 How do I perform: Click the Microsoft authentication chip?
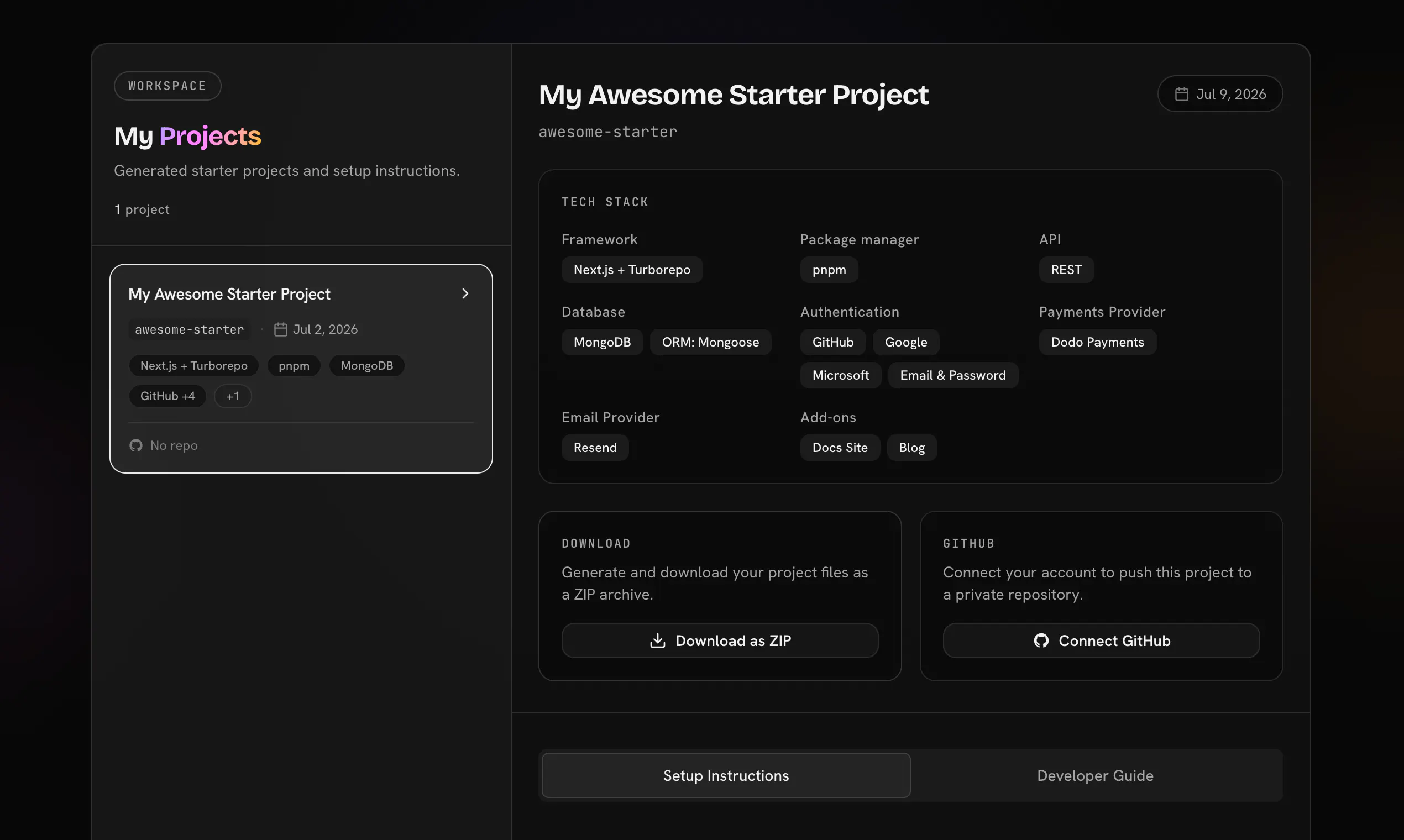[x=841, y=375]
